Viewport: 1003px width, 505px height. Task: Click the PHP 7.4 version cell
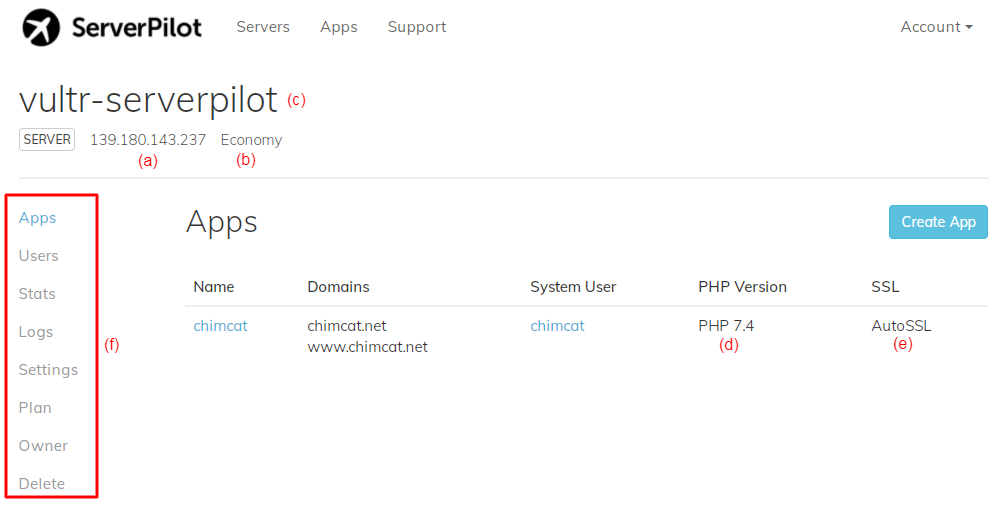pos(726,326)
